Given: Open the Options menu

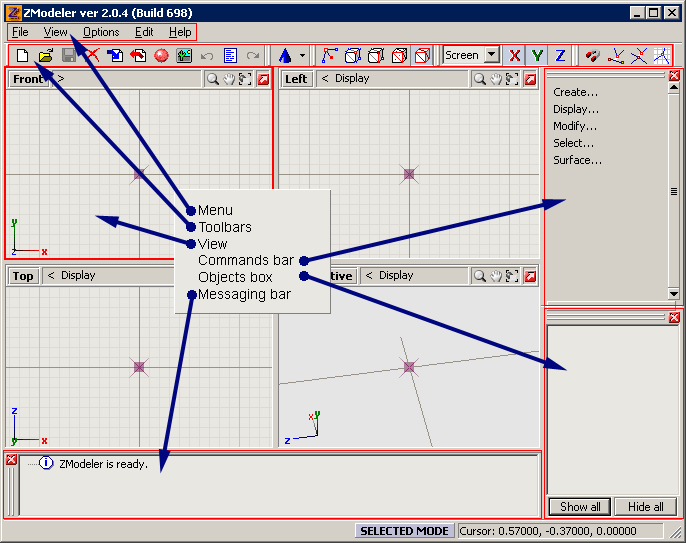Looking at the screenshot, I should click(101, 32).
